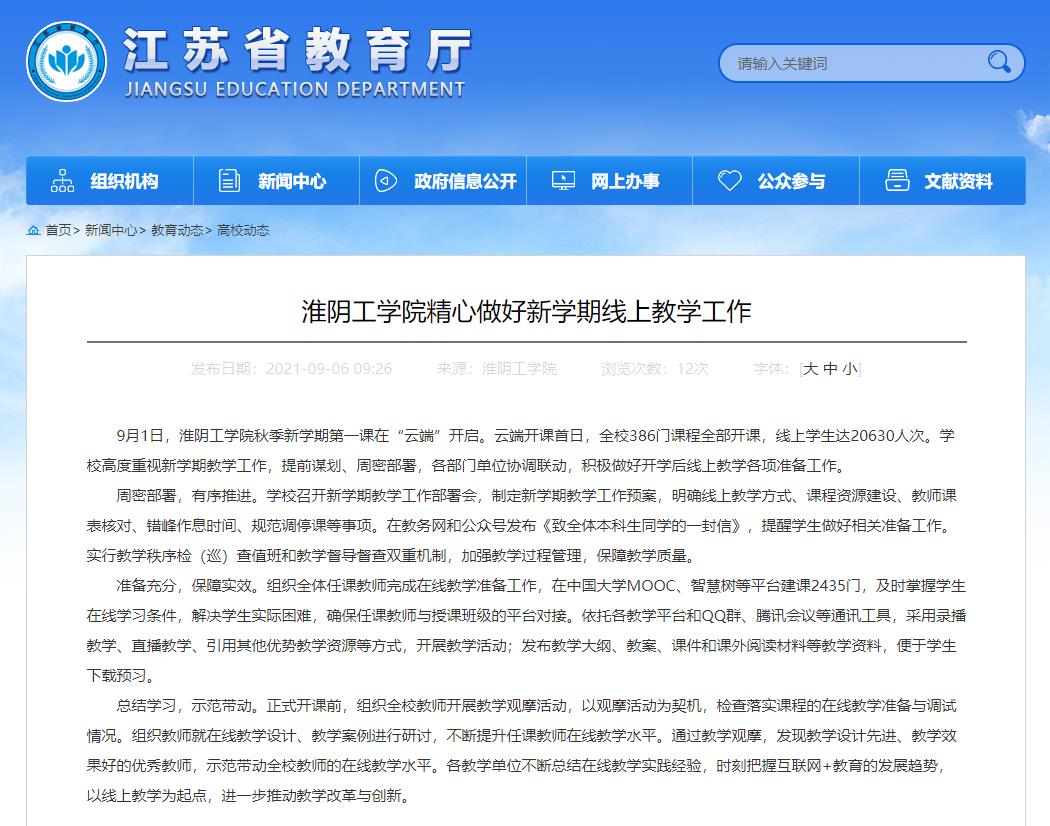
Task: Click the 政府信息公开 icon
Action: [386, 181]
